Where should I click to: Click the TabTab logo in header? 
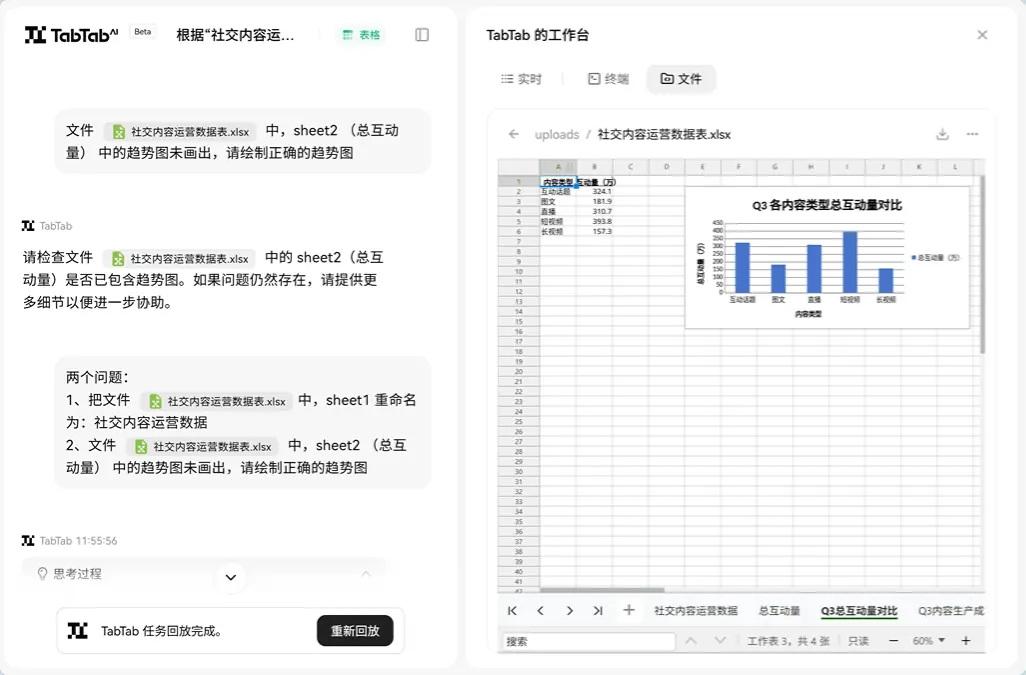(x=71, y=35)
